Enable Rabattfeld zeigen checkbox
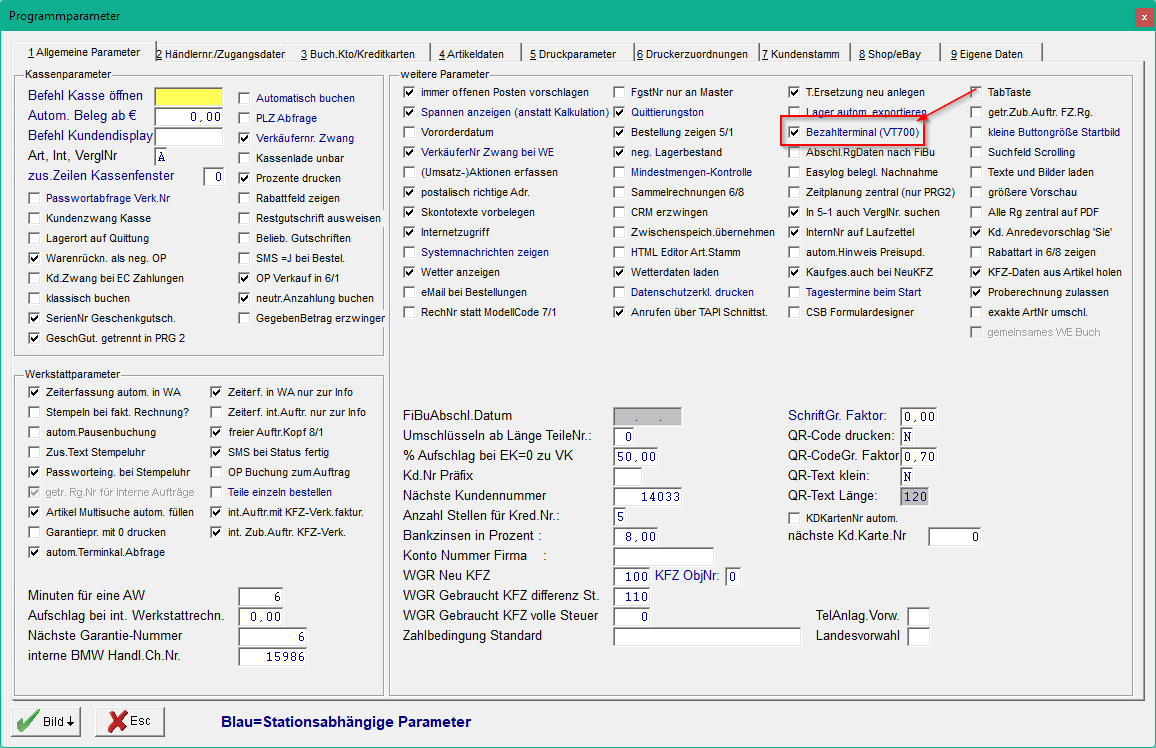1156x748 pixels. point(244,198)
